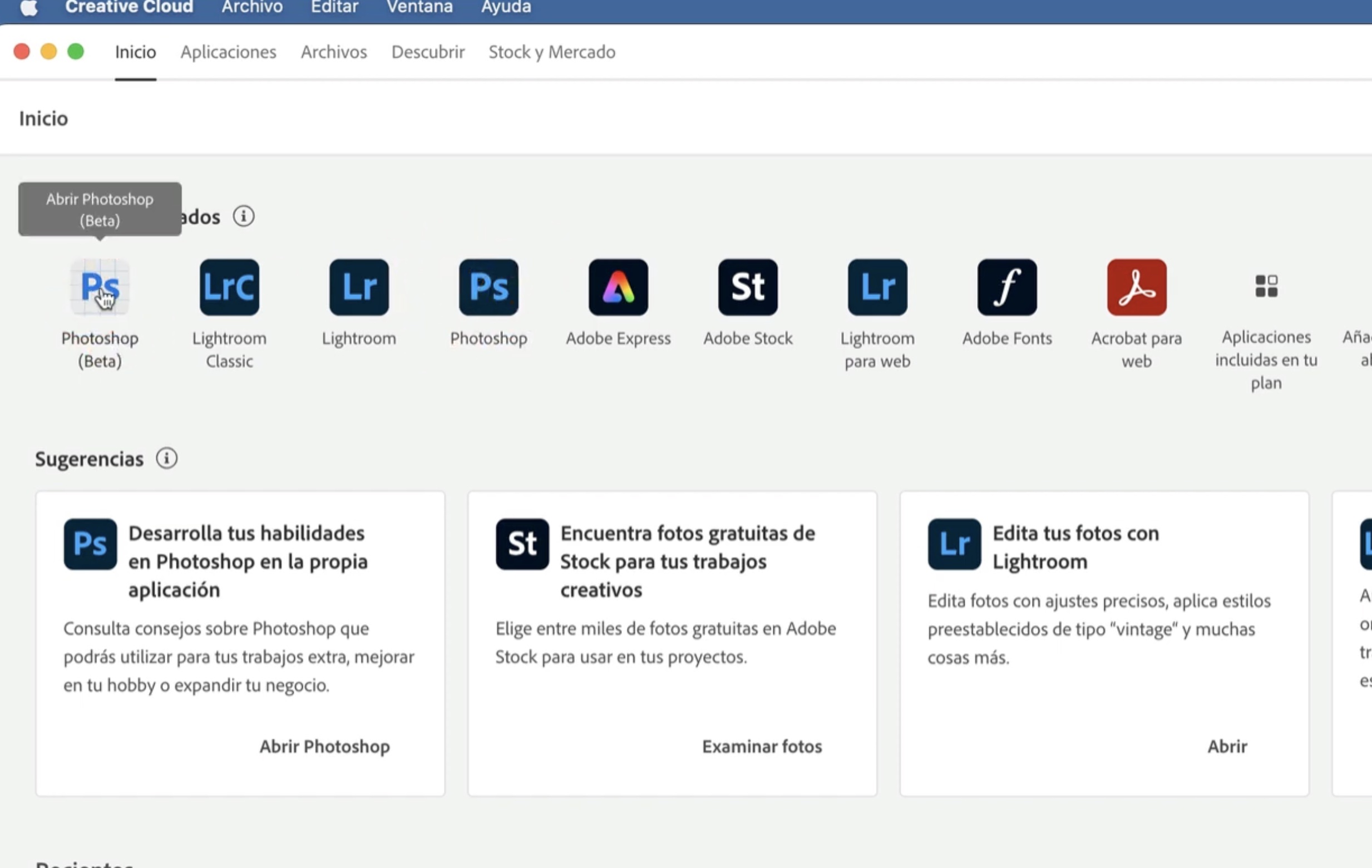Open the Lightroom para web icon
Viewport: 1372px width, 868px height.
click(x=877, y=287)
